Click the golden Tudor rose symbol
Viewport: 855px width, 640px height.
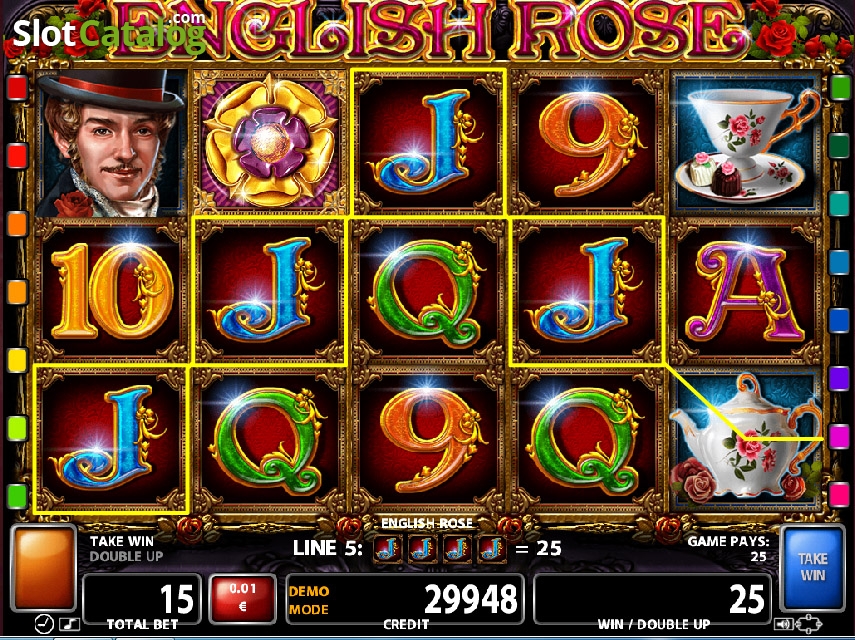pyautogui.click(x=269, y=143)
